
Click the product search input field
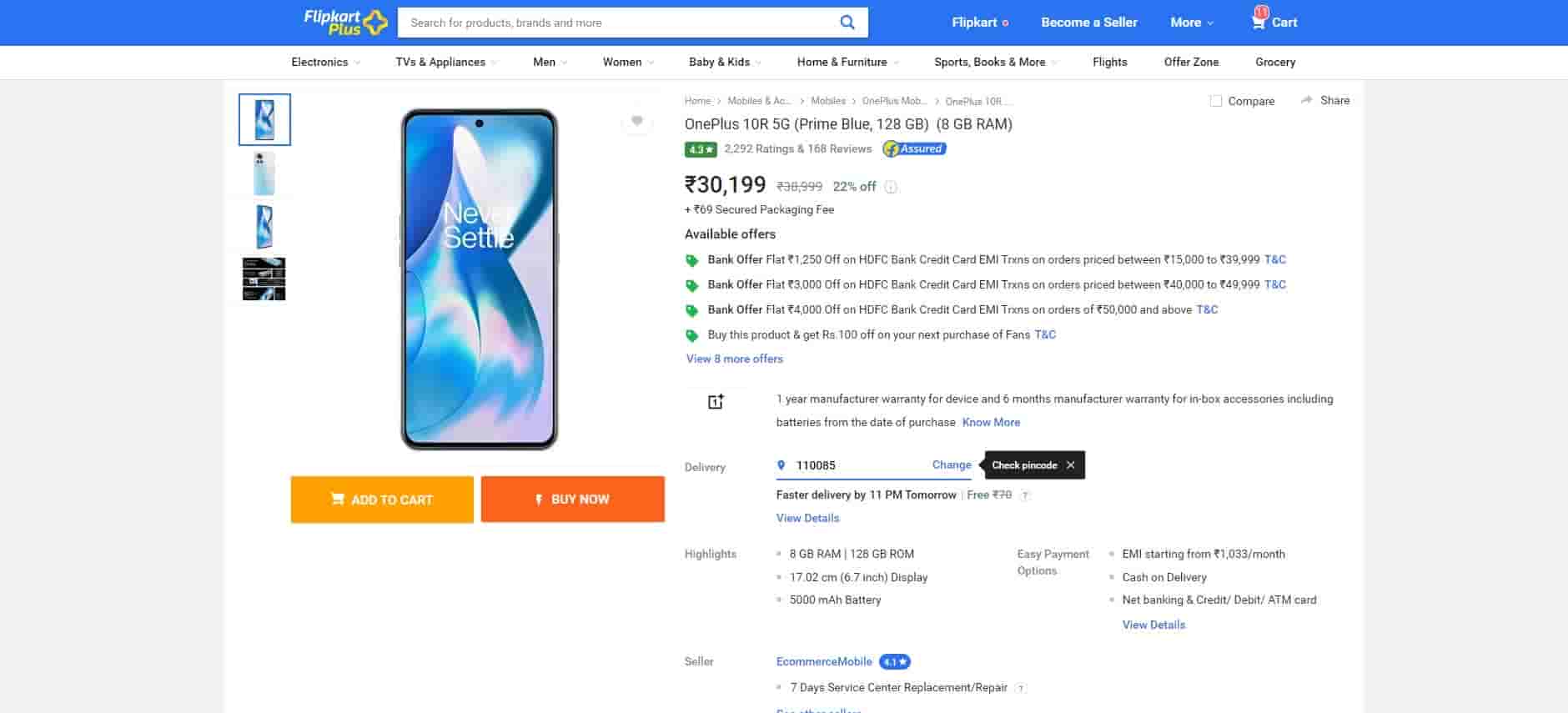pos(617,23)
